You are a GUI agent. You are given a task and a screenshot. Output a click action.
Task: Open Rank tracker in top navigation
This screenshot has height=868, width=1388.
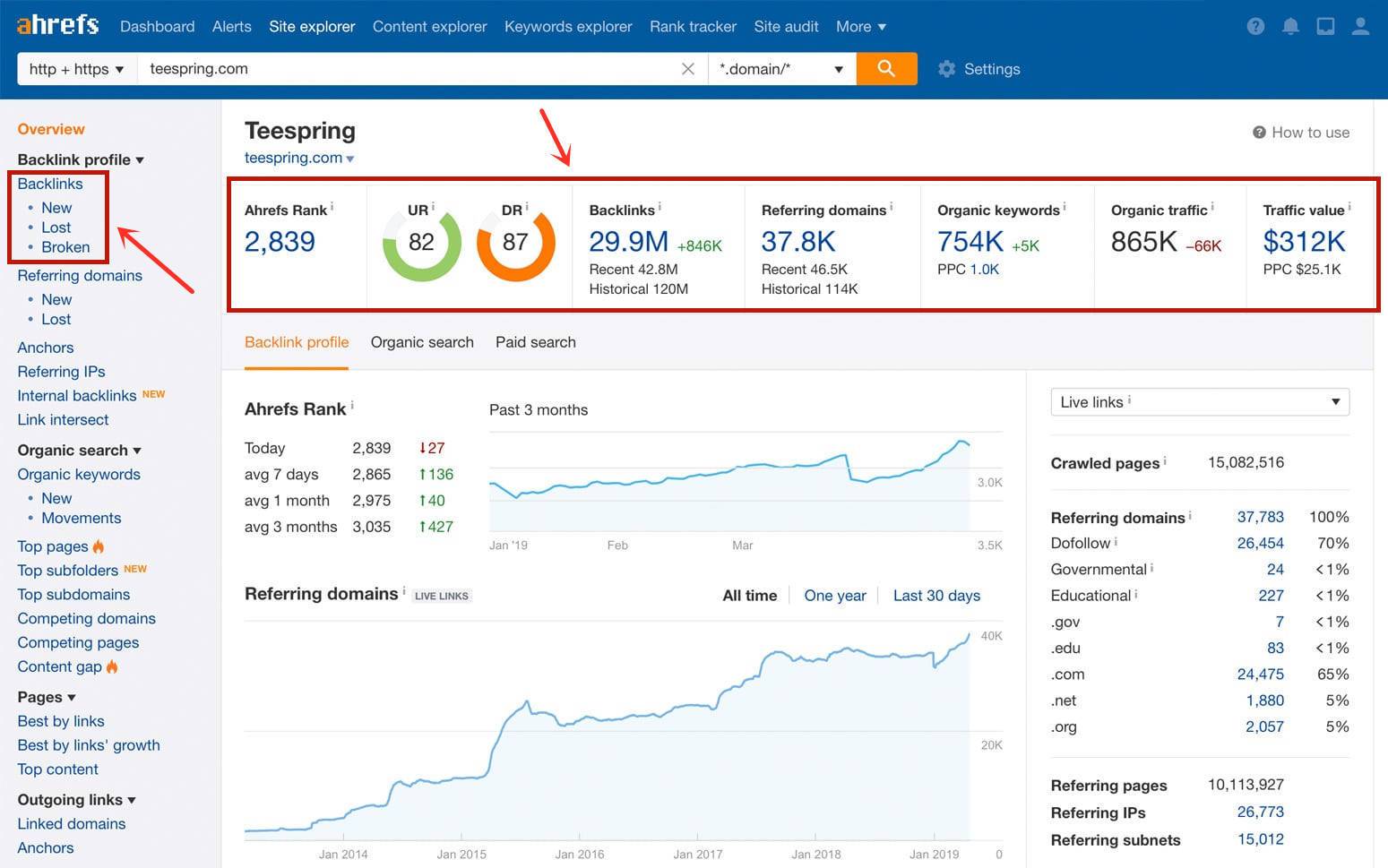tap(694, 27)
